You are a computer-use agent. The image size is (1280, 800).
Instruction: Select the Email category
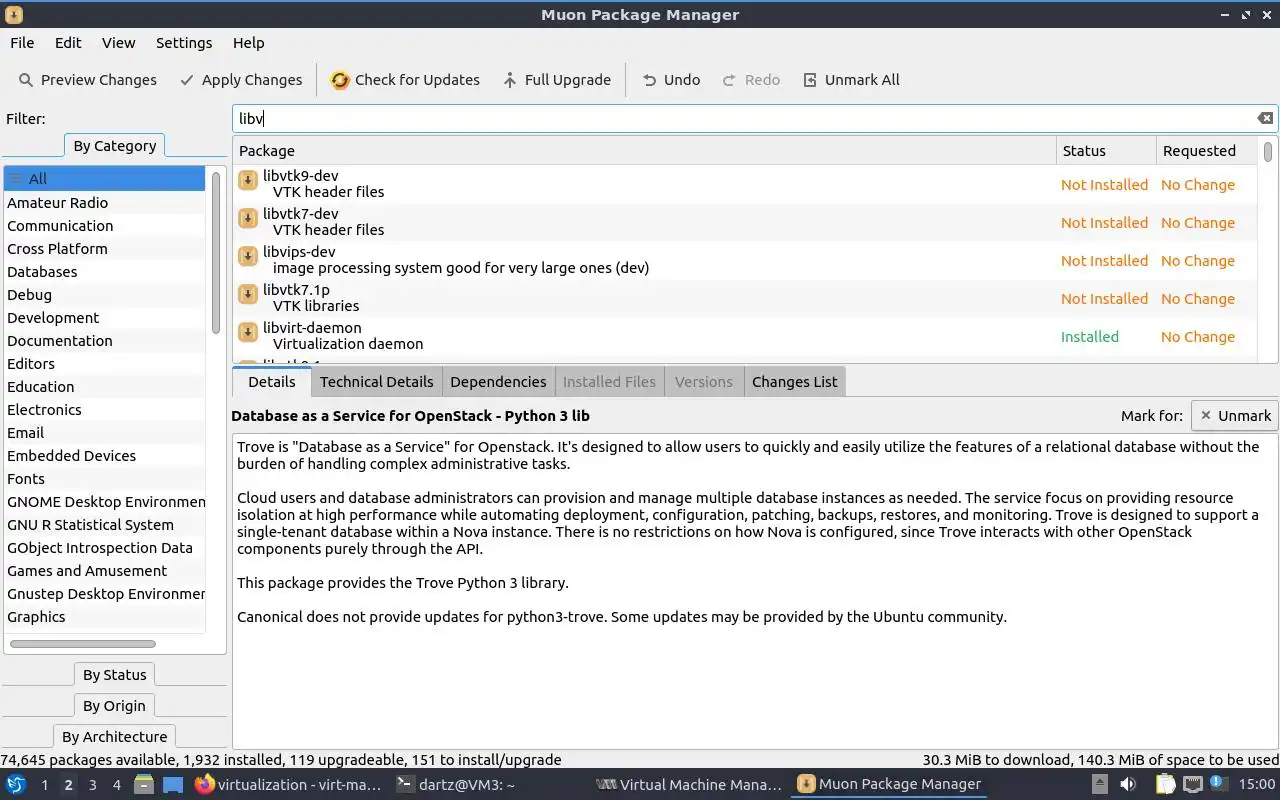click(x=104, y=433)
